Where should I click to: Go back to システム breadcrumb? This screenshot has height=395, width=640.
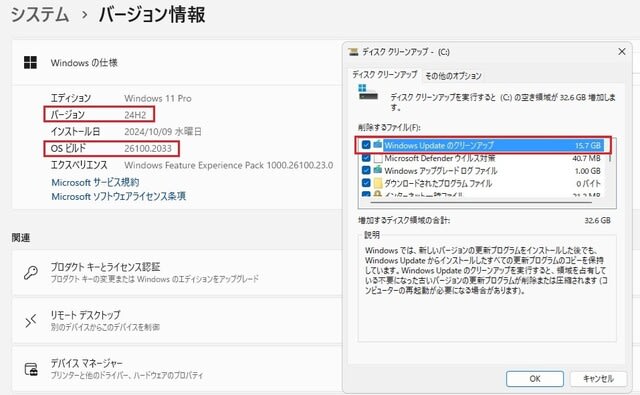[40, 15]
